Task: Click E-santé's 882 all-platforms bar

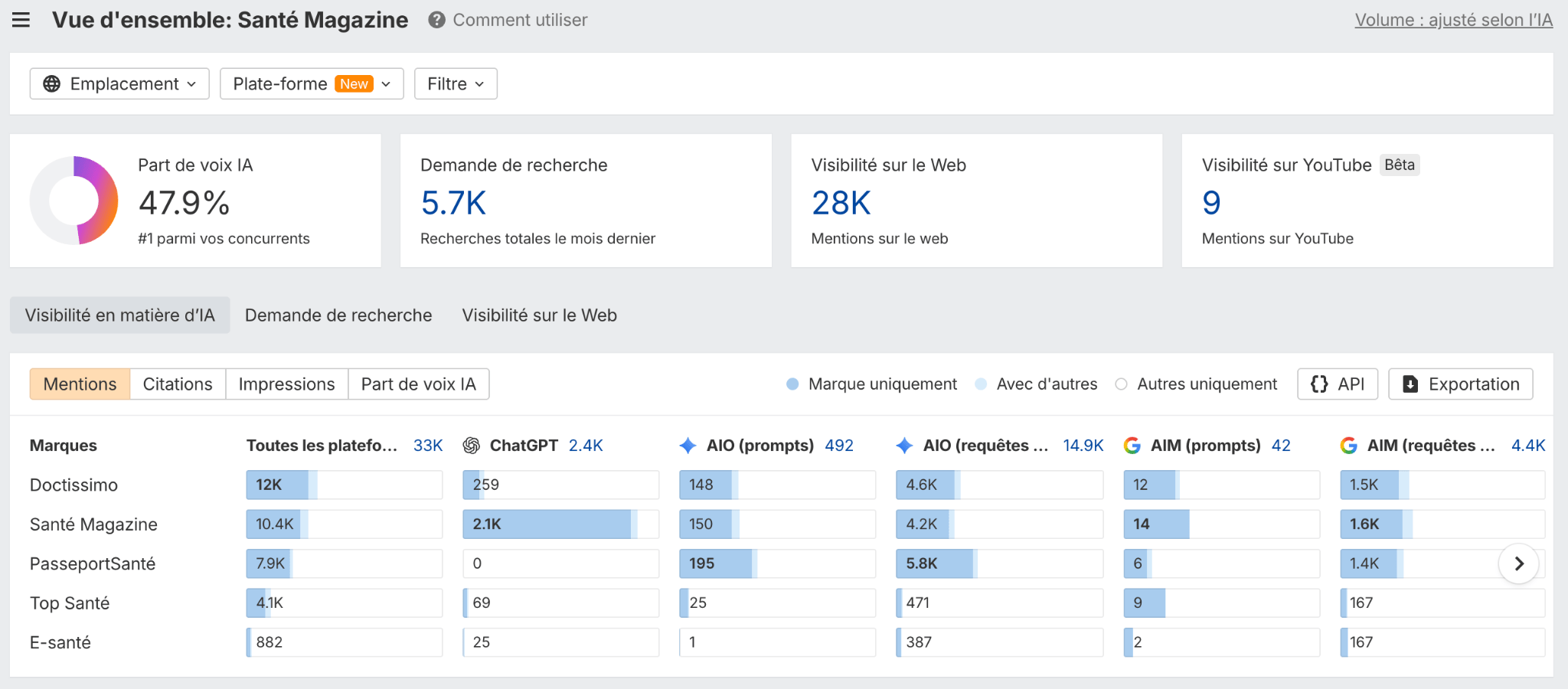Action: tap(345, 642)
